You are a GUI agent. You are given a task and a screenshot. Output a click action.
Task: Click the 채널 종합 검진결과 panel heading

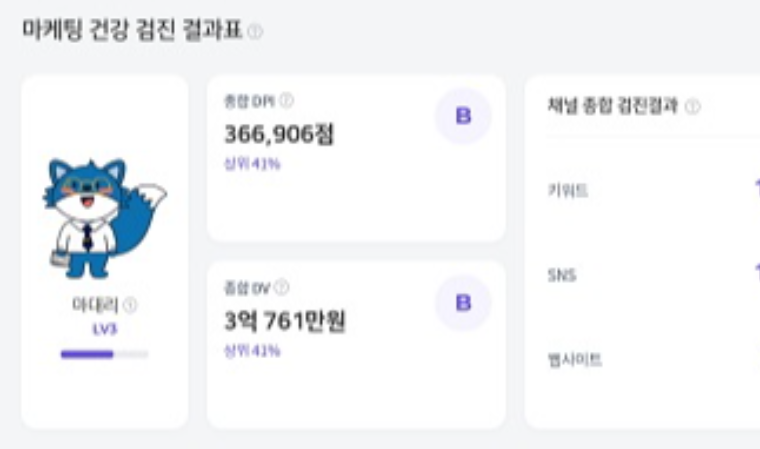click(x=613, y=106)
